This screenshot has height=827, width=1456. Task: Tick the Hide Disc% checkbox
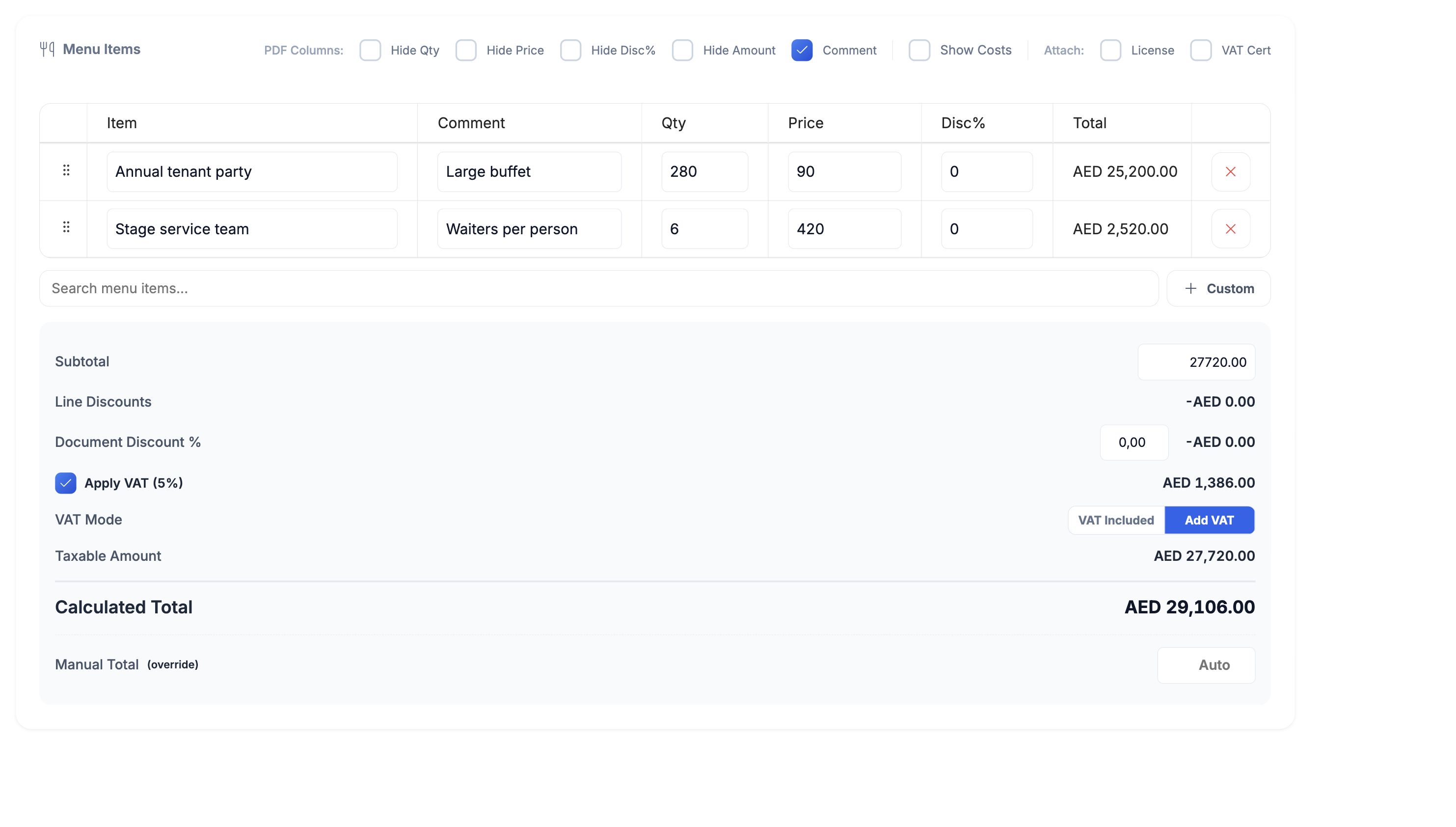(570, 50)
